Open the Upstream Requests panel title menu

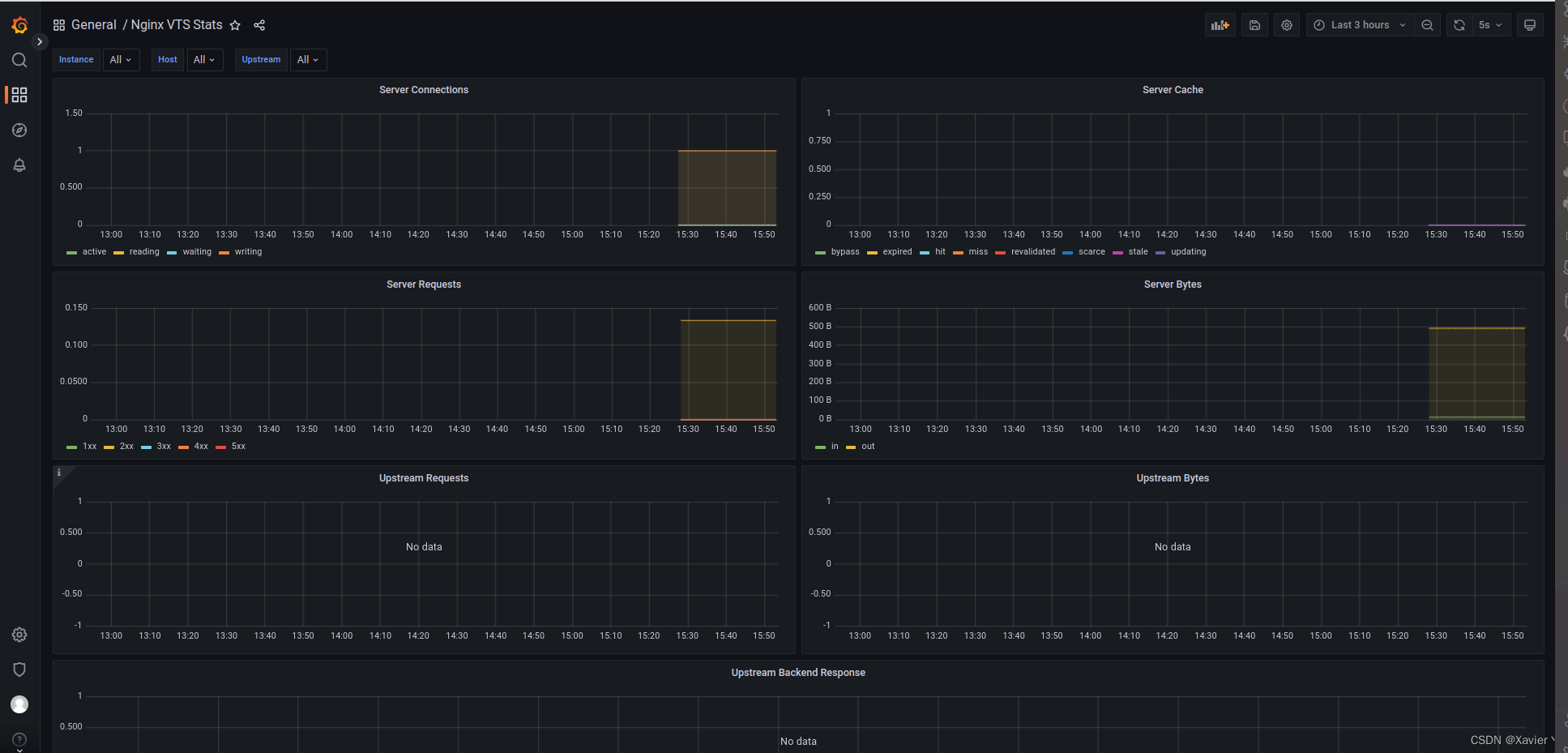point(424,478)
